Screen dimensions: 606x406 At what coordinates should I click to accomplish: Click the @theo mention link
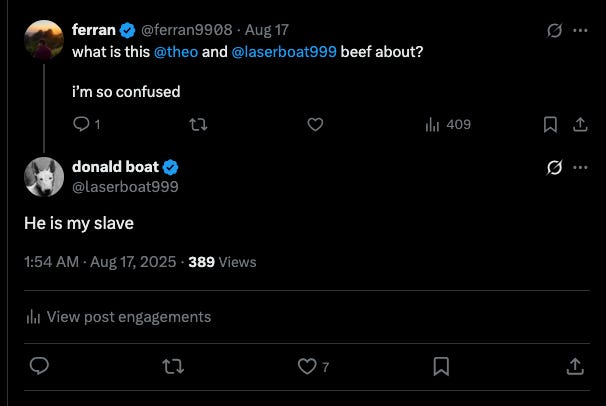(x=175, y=51)
